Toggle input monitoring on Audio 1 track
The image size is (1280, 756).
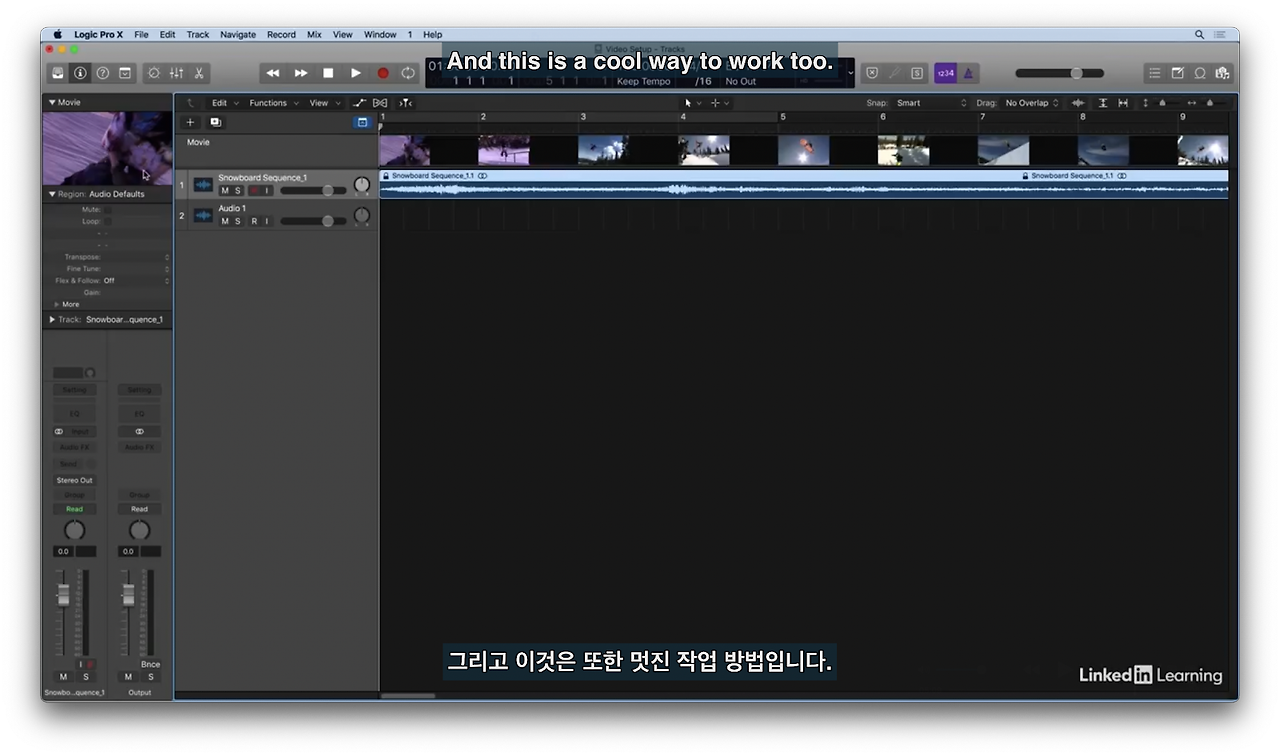267,221
